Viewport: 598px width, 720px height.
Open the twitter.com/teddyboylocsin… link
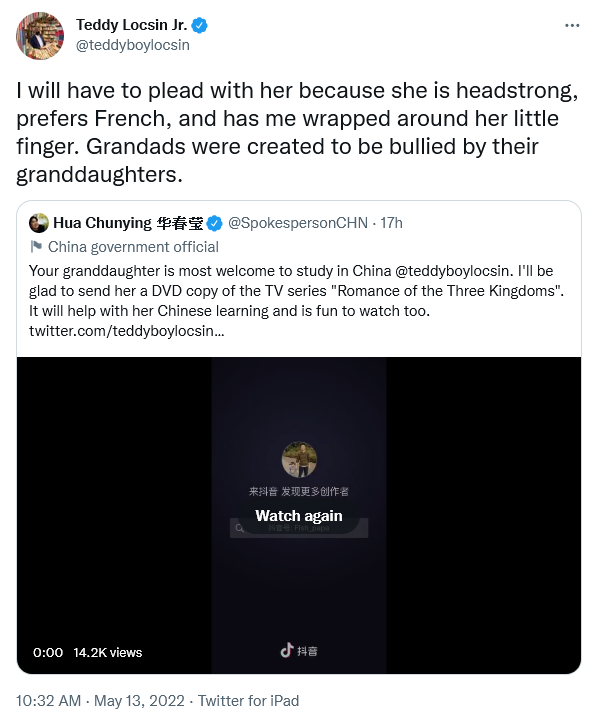126,331
